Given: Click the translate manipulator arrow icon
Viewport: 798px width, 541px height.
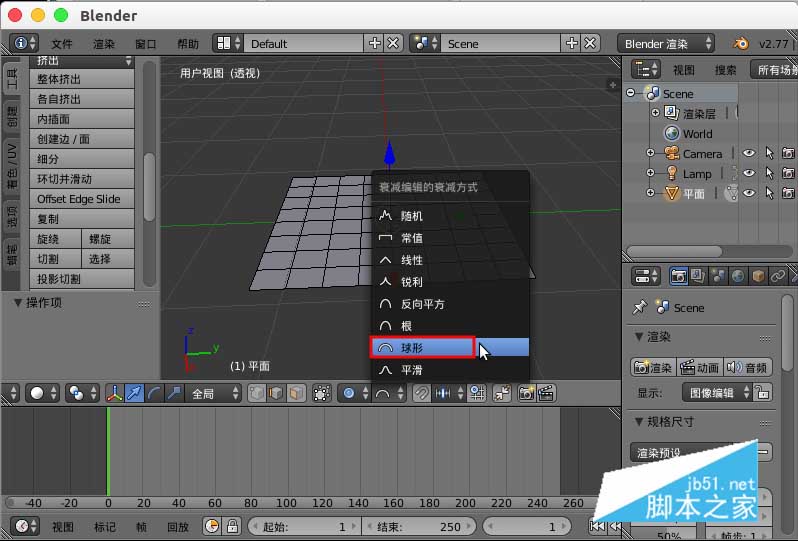Looking at the screenshot, I should click(x=134, y=394).
